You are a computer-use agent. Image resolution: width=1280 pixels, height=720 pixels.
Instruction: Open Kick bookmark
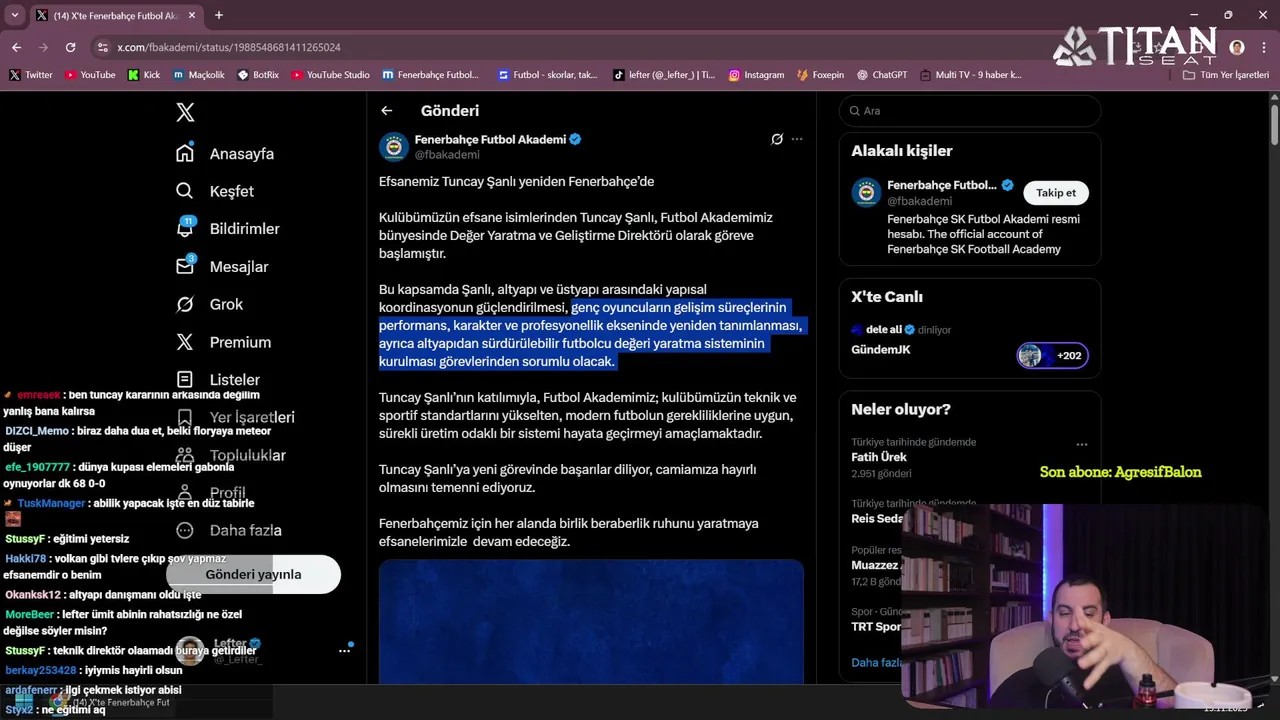click(144, 75)
